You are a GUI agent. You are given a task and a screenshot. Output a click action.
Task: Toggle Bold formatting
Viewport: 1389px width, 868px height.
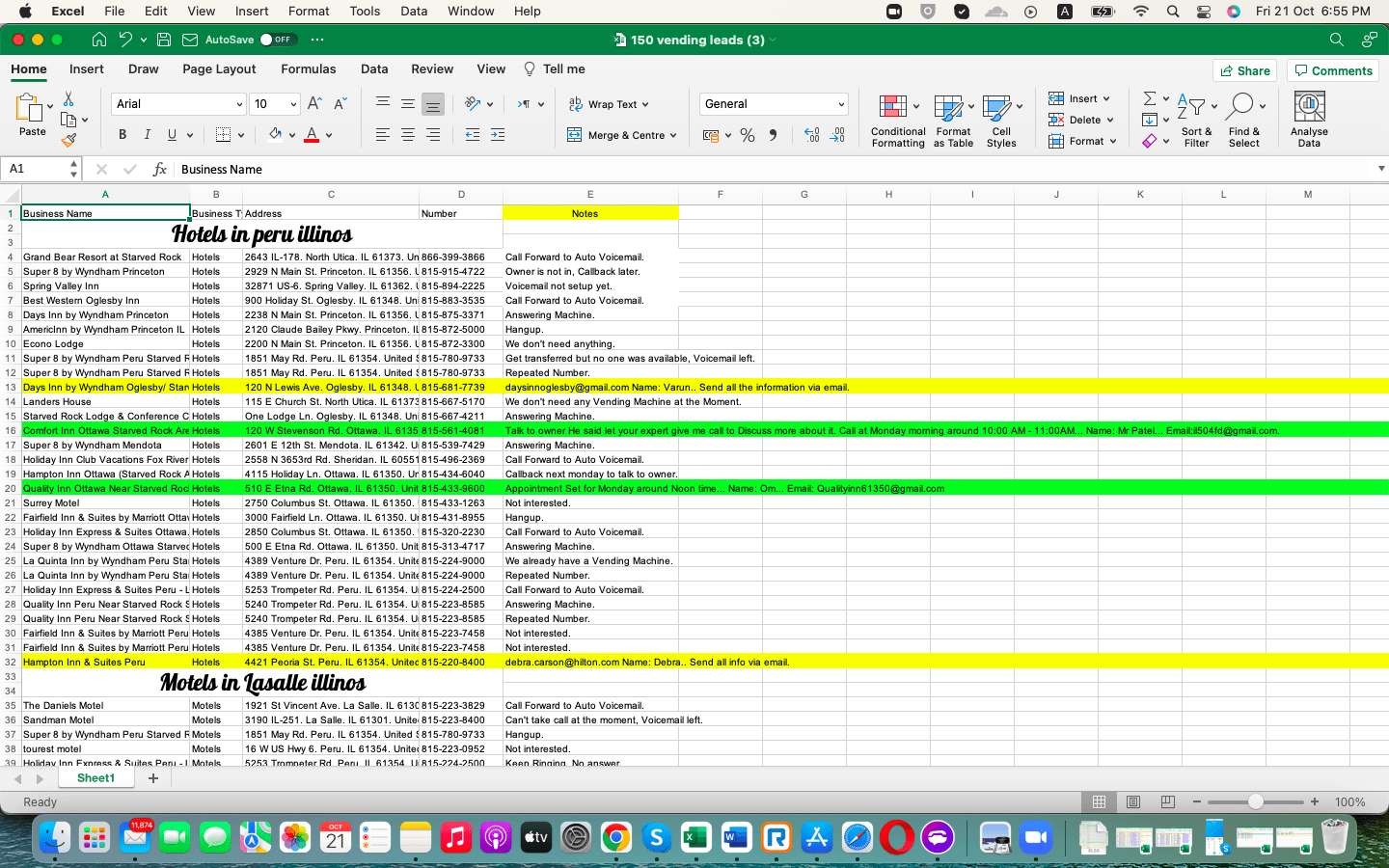coord(123,135)
